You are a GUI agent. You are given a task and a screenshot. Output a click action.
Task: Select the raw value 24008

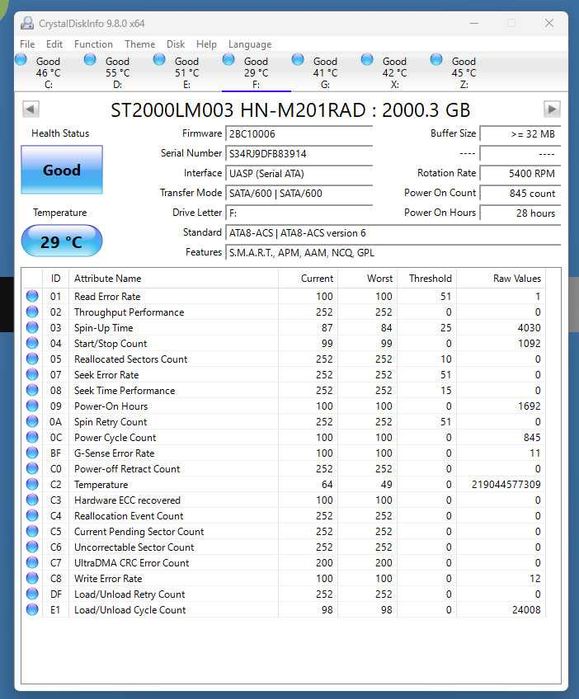pyautogui.click(x=526, y=610)
